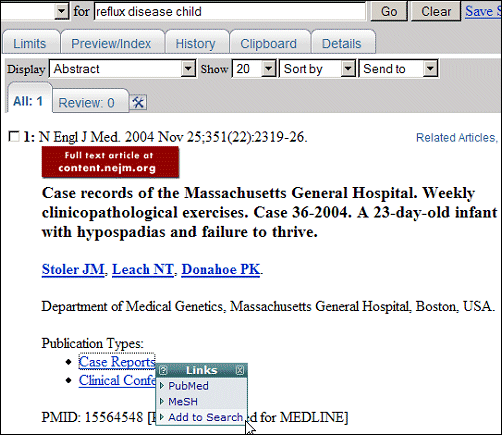Open the Show count dropdown
The width and height of the screenshot is (502, 435).
[269, 69]
